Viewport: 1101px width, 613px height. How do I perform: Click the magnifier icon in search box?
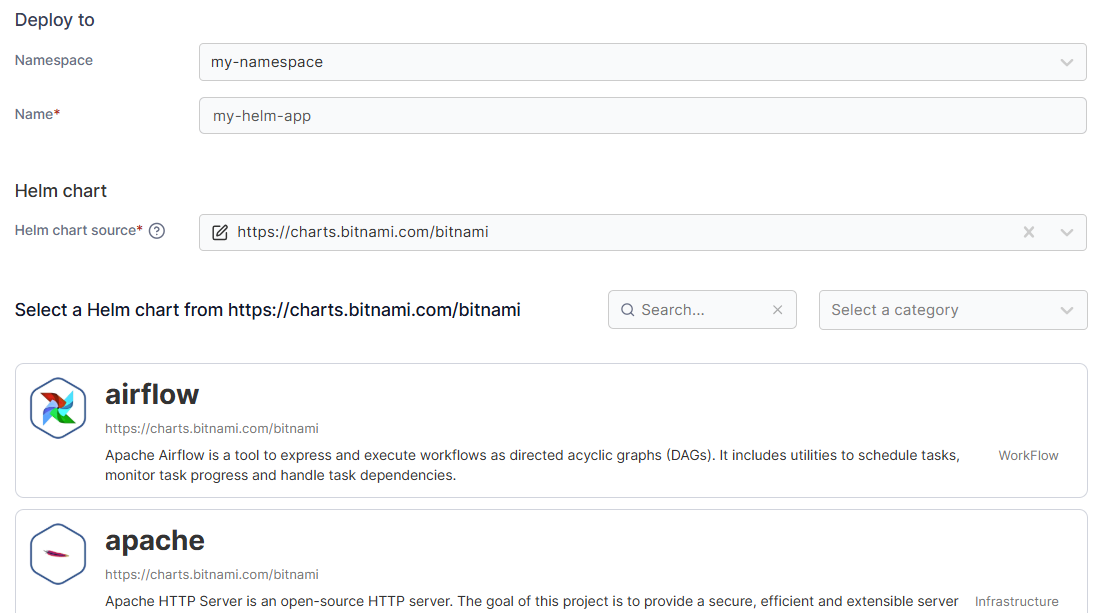(628, 310)
